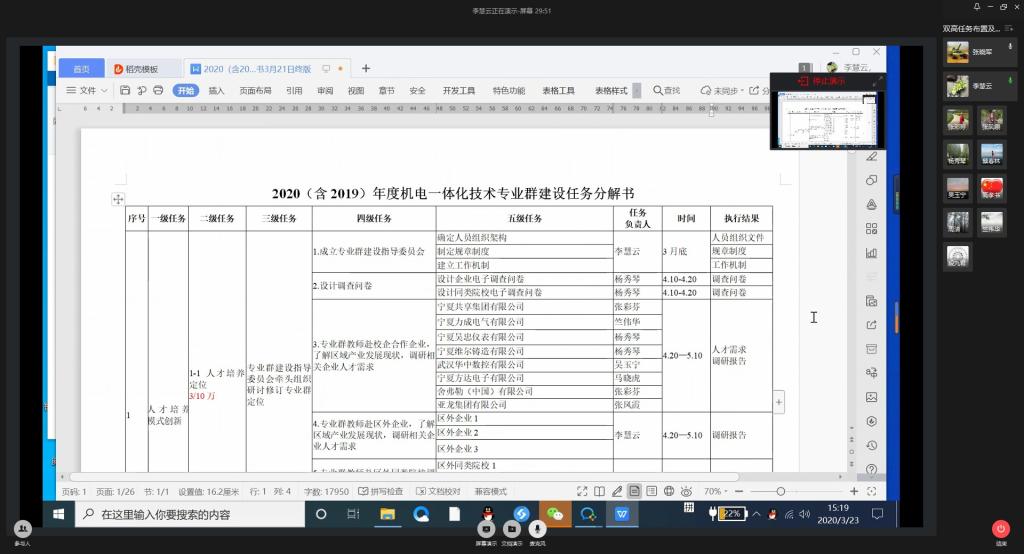Viewport: 1024px width, 554px height.
Task: Click the save icon in quick toolbar
Action: pyautogui.click(x=125, y=91)
